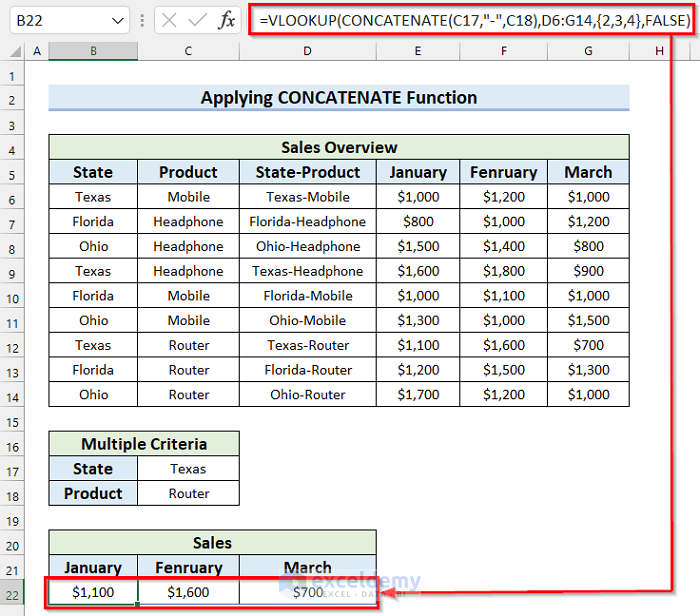Open the Name Box dropdown arrow
700x616 pixels.
pos(117,21)
